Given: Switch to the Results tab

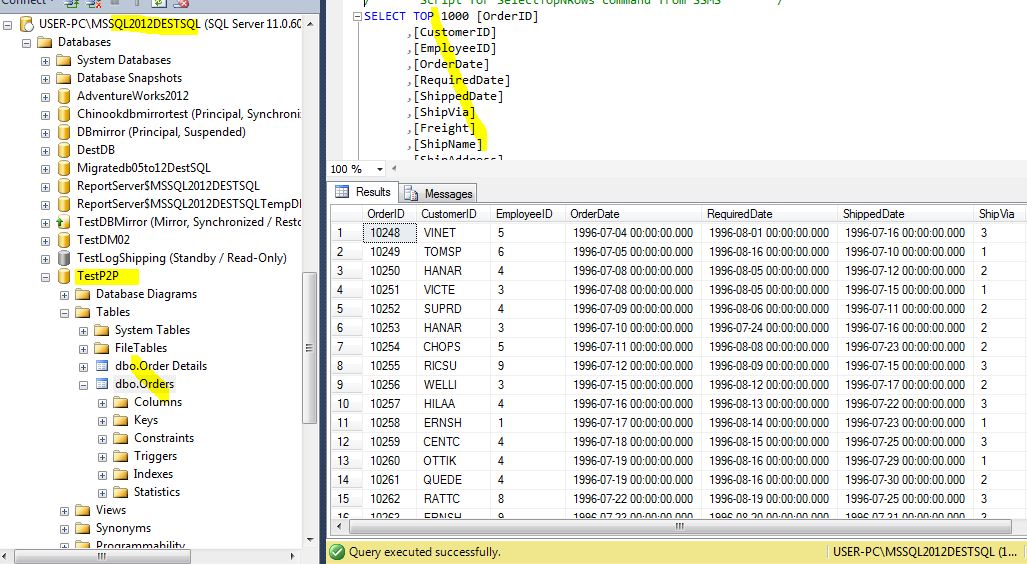Looking at the screenshot, I should tap(364, 192).
